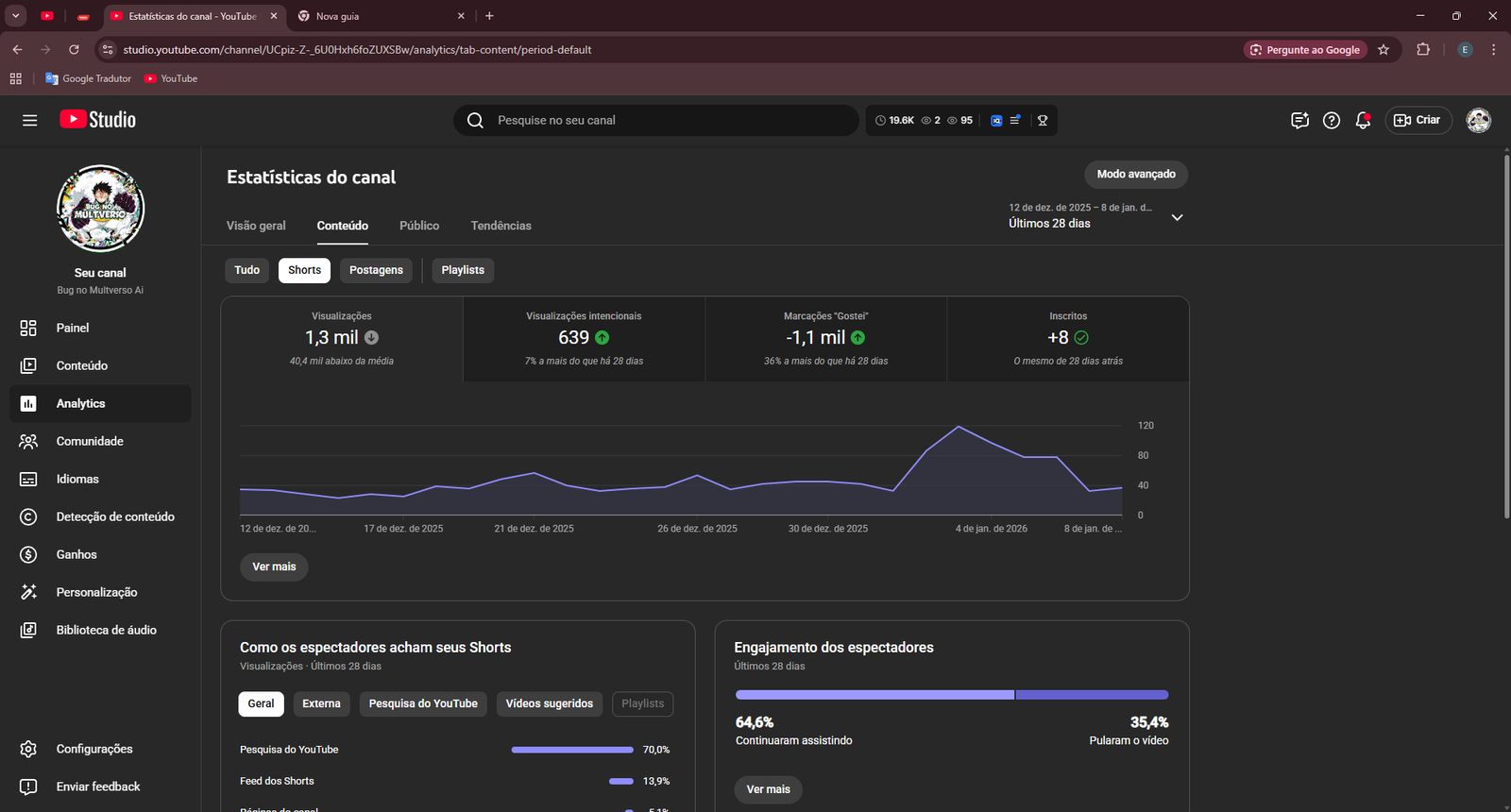Click the YouTube Studio logo
Viewport: 1511px width, 812px height.
coord(98,120)
